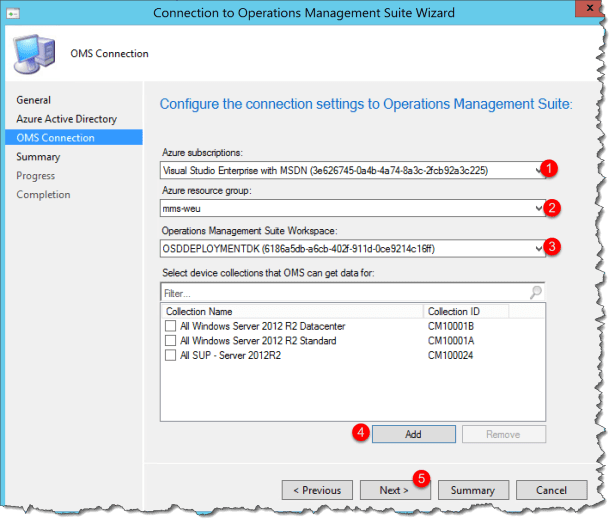Viewport: 615px width, 524px height.
Task: Go to the Summary step in sidebar
Action: pyautogui.click(x=38, y=157)
